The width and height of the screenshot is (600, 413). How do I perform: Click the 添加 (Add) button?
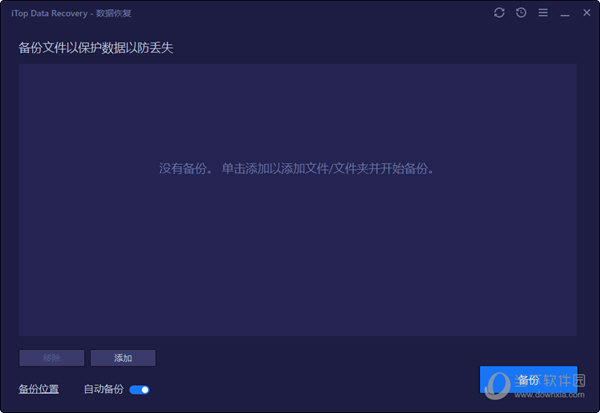click(123, 358)
